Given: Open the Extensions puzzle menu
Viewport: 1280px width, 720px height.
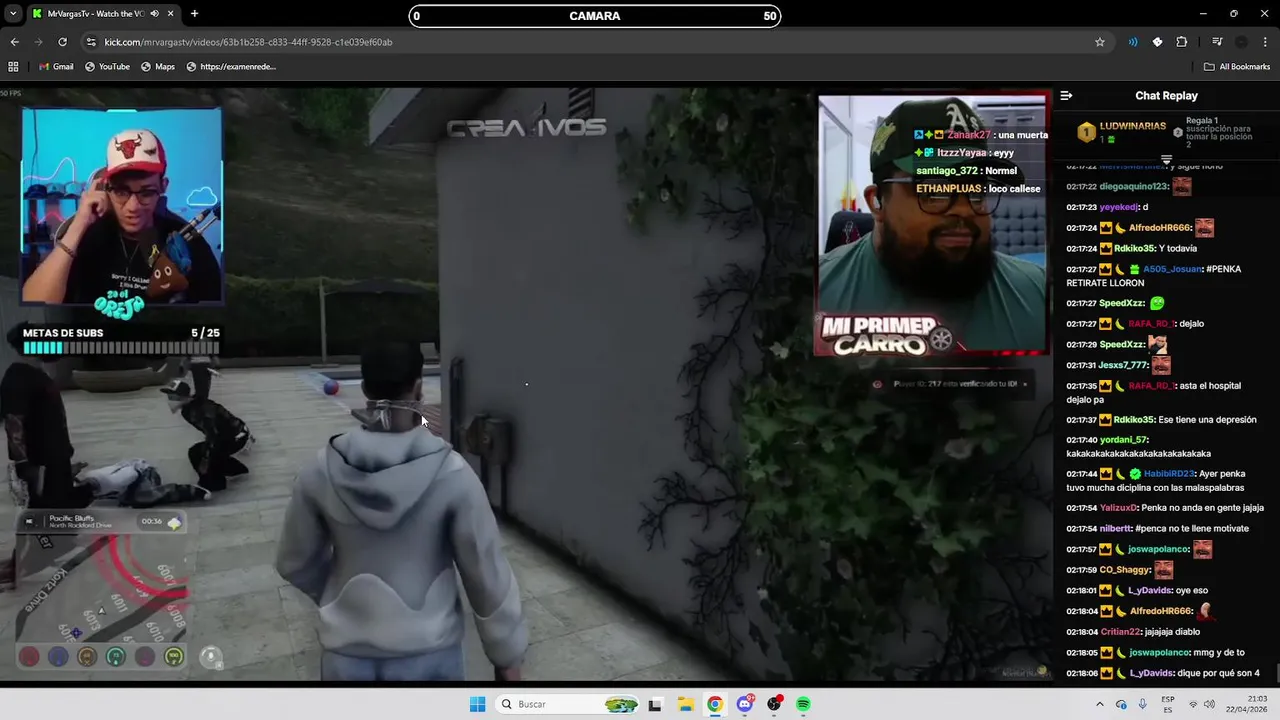Looking at the screenshot, I should coord(1182,42).
